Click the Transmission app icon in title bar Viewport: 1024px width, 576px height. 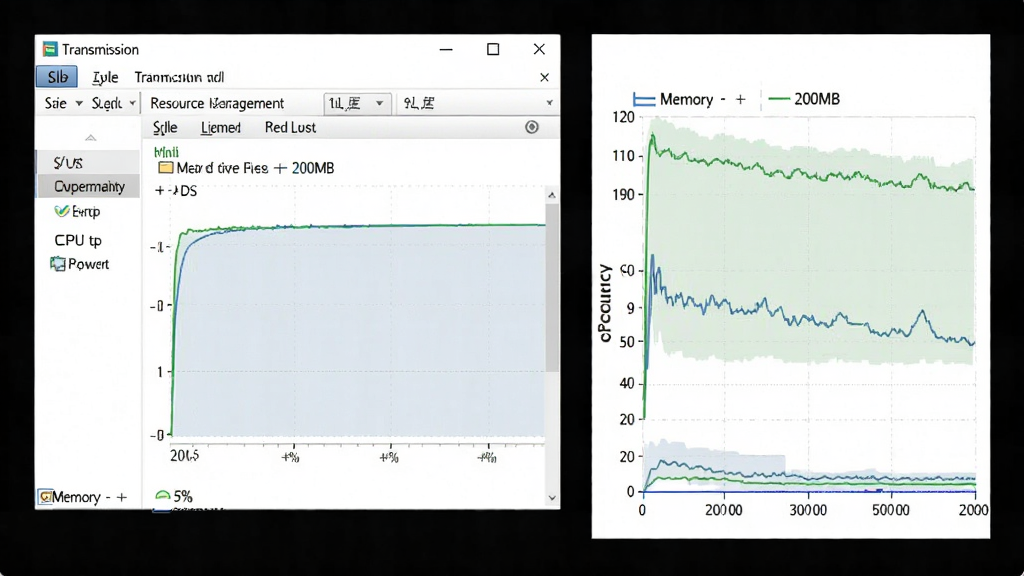coord(50,50)
